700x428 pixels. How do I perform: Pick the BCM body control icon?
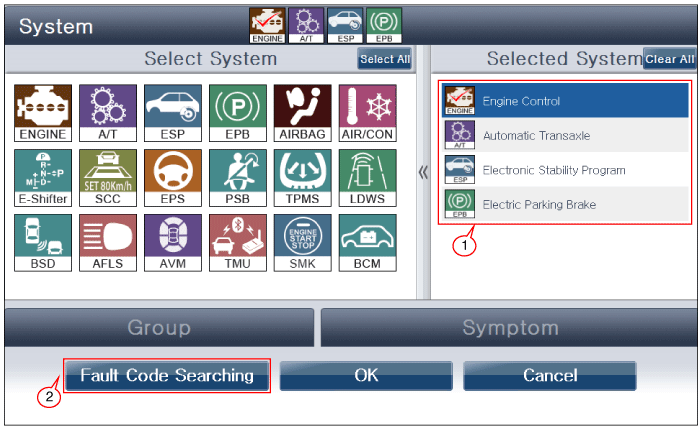(367, 243)
